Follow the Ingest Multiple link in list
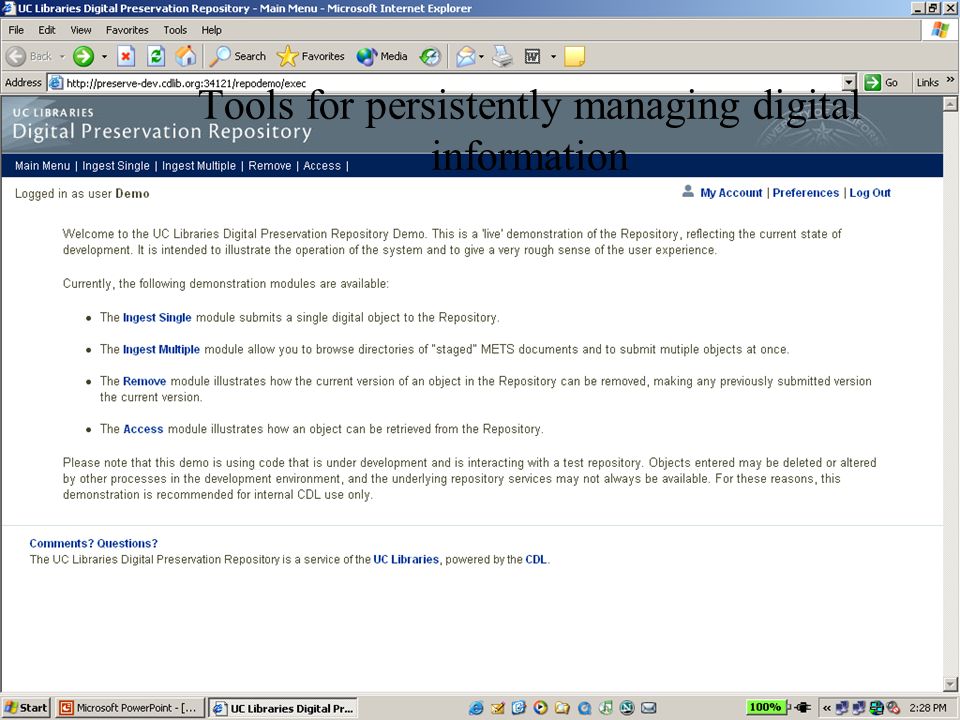960x720 pixels. pos(162,350)
